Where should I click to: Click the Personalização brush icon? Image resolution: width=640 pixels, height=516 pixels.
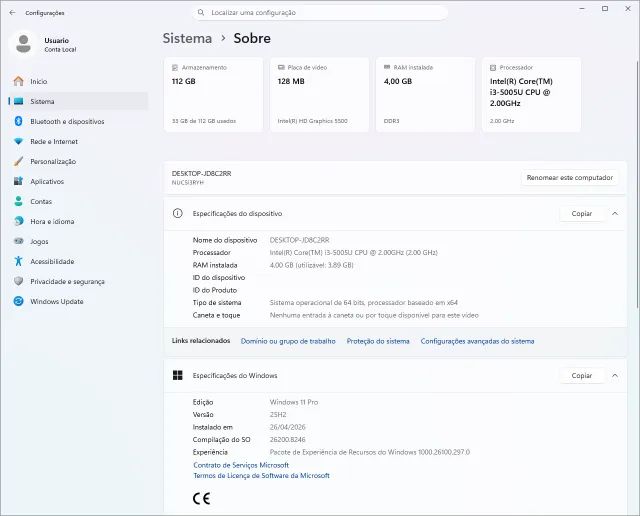(18, 161)
